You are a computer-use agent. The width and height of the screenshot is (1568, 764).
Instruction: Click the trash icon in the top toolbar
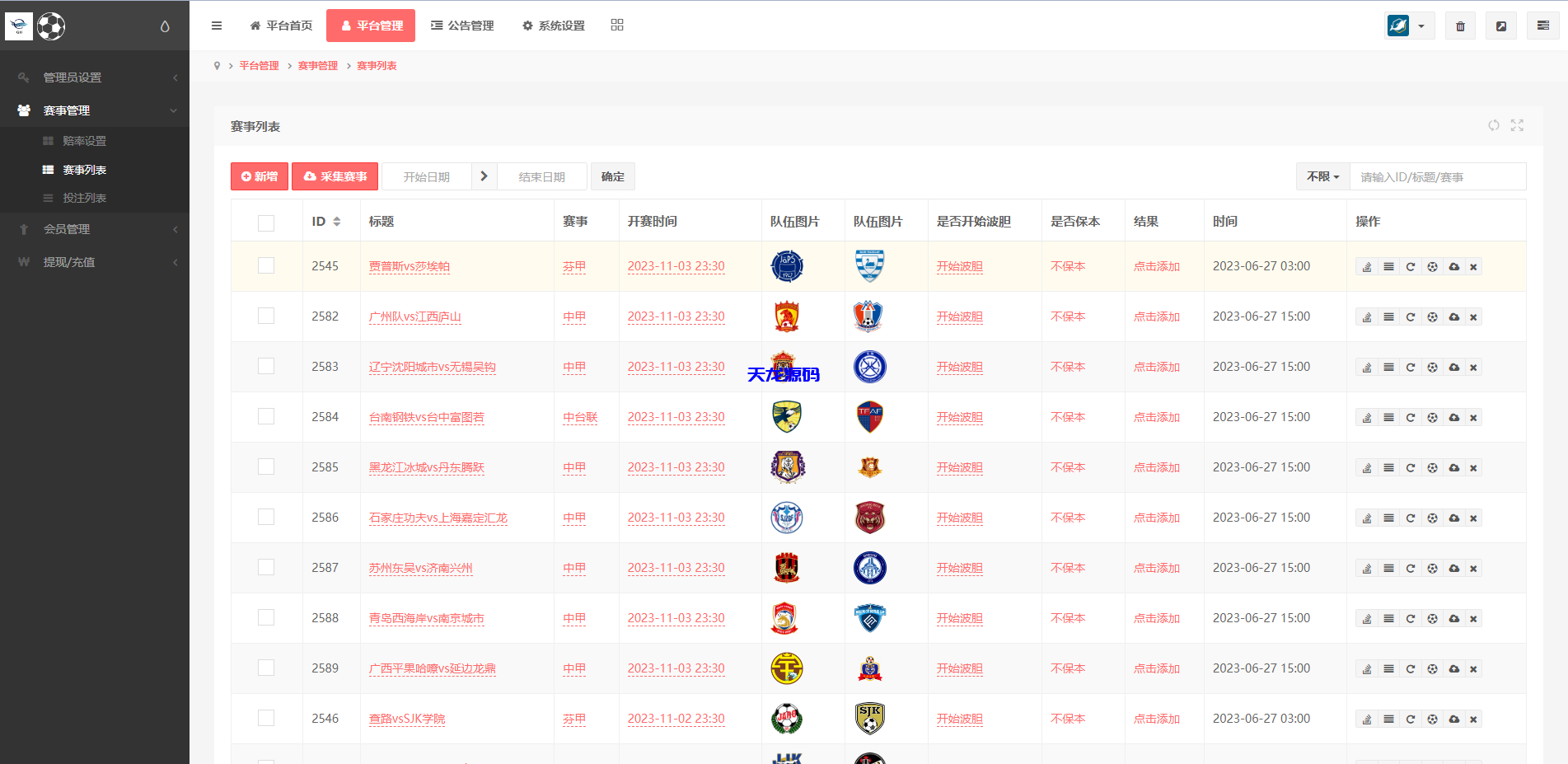click(1459, 26)
